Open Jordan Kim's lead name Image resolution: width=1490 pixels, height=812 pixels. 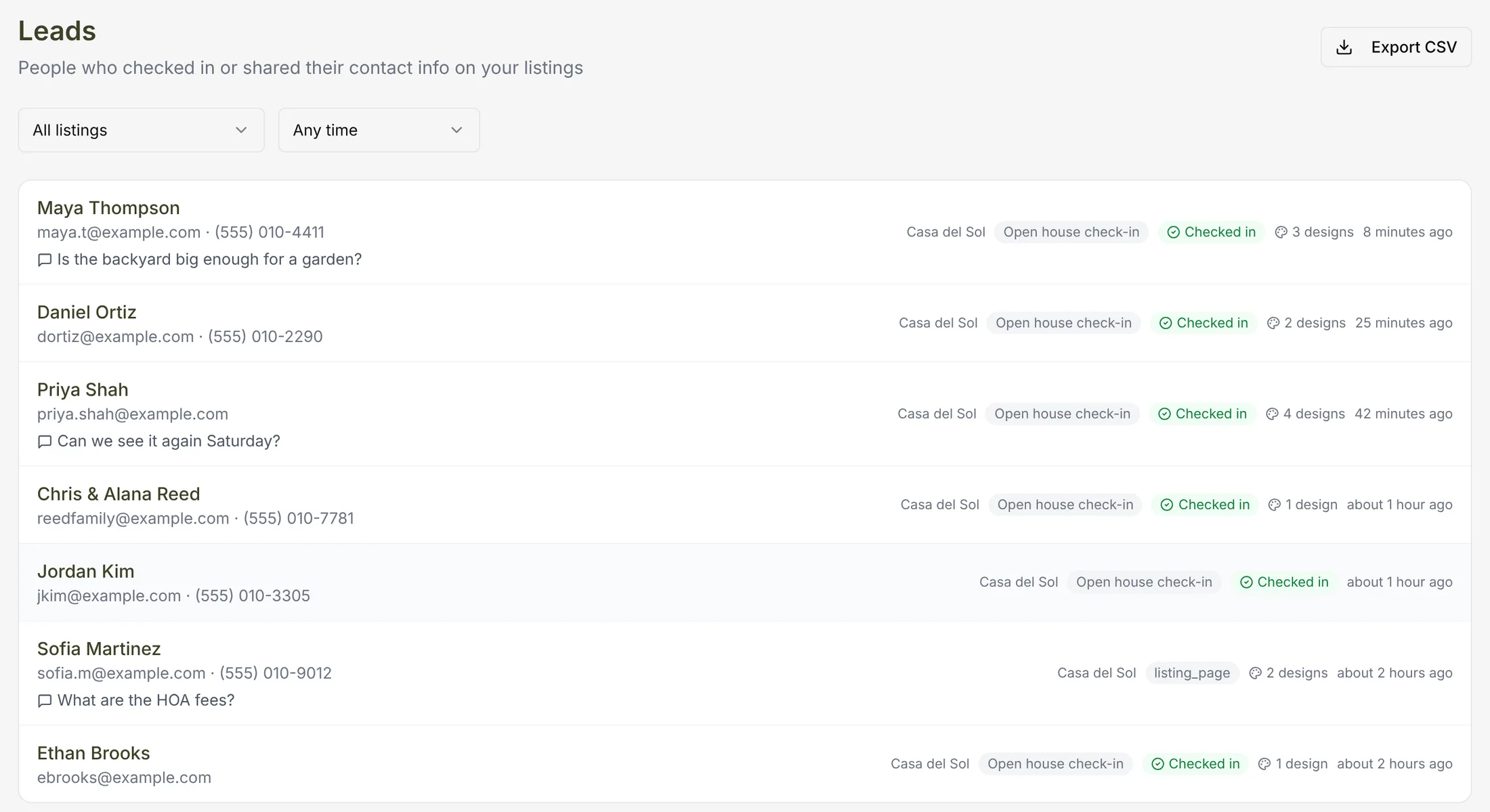pos(86,572)
